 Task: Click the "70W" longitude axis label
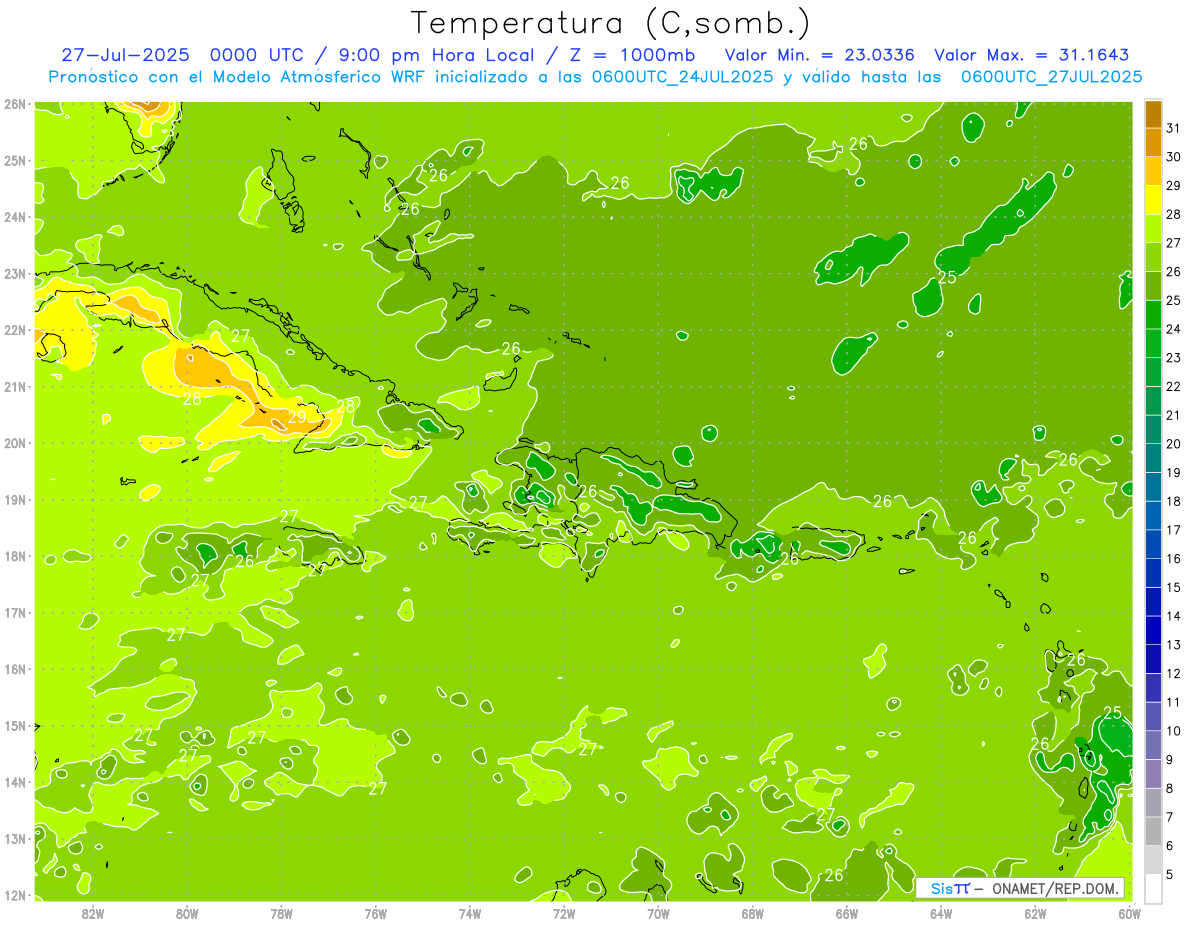658,913
